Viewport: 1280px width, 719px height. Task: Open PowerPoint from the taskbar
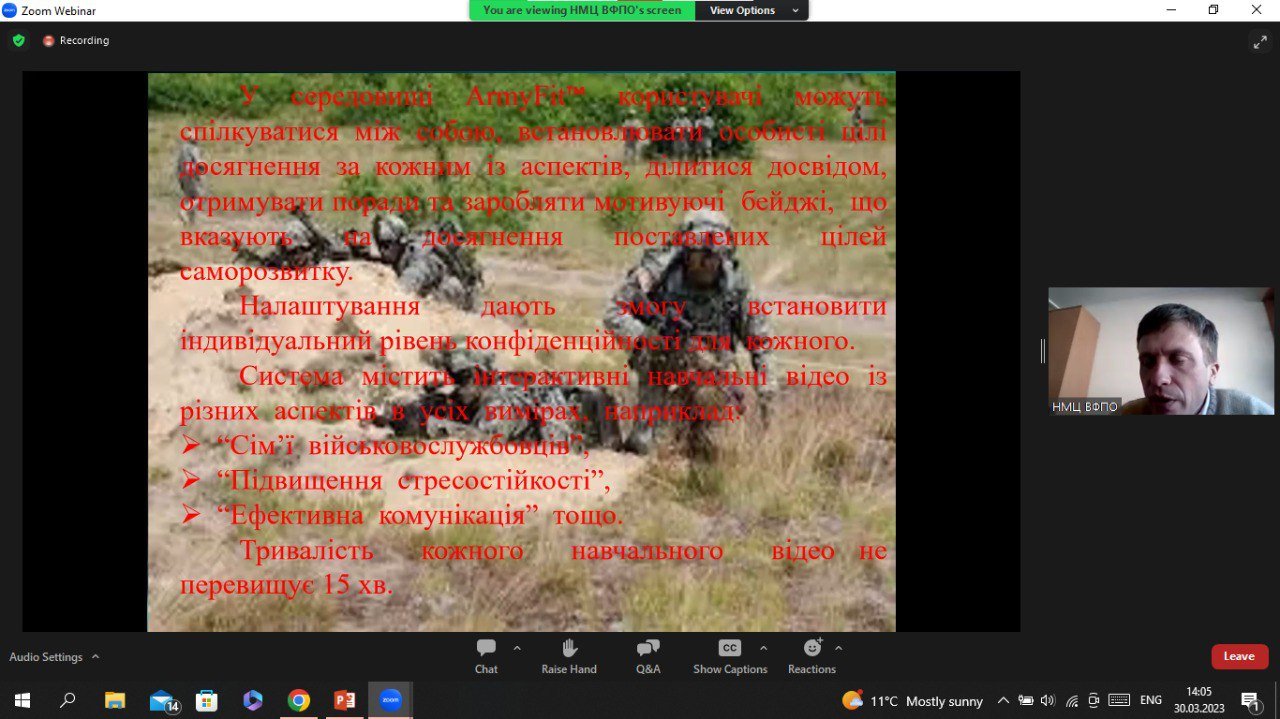pyautogui.click(x=345, y=700)
